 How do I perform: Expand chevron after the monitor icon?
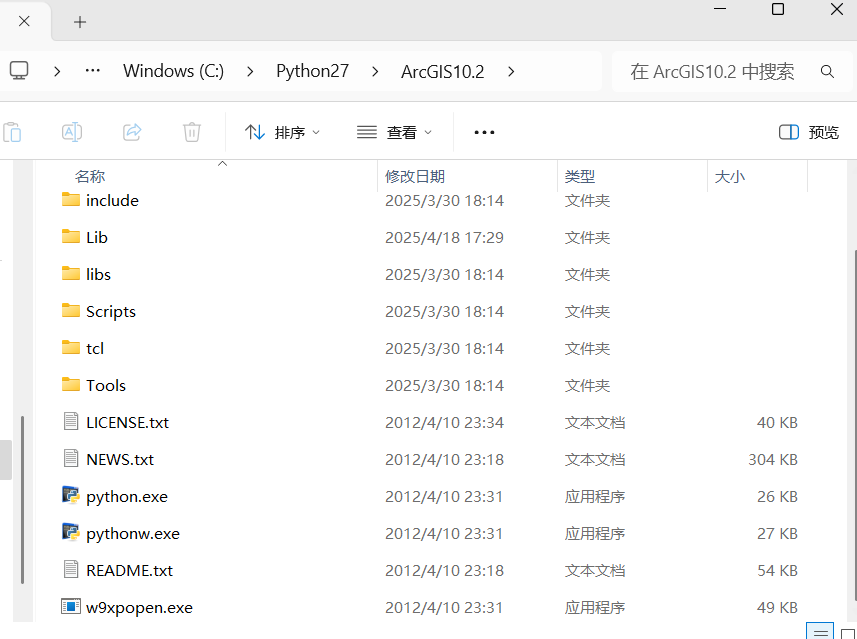pyautogui.click(x=57, y=72)
